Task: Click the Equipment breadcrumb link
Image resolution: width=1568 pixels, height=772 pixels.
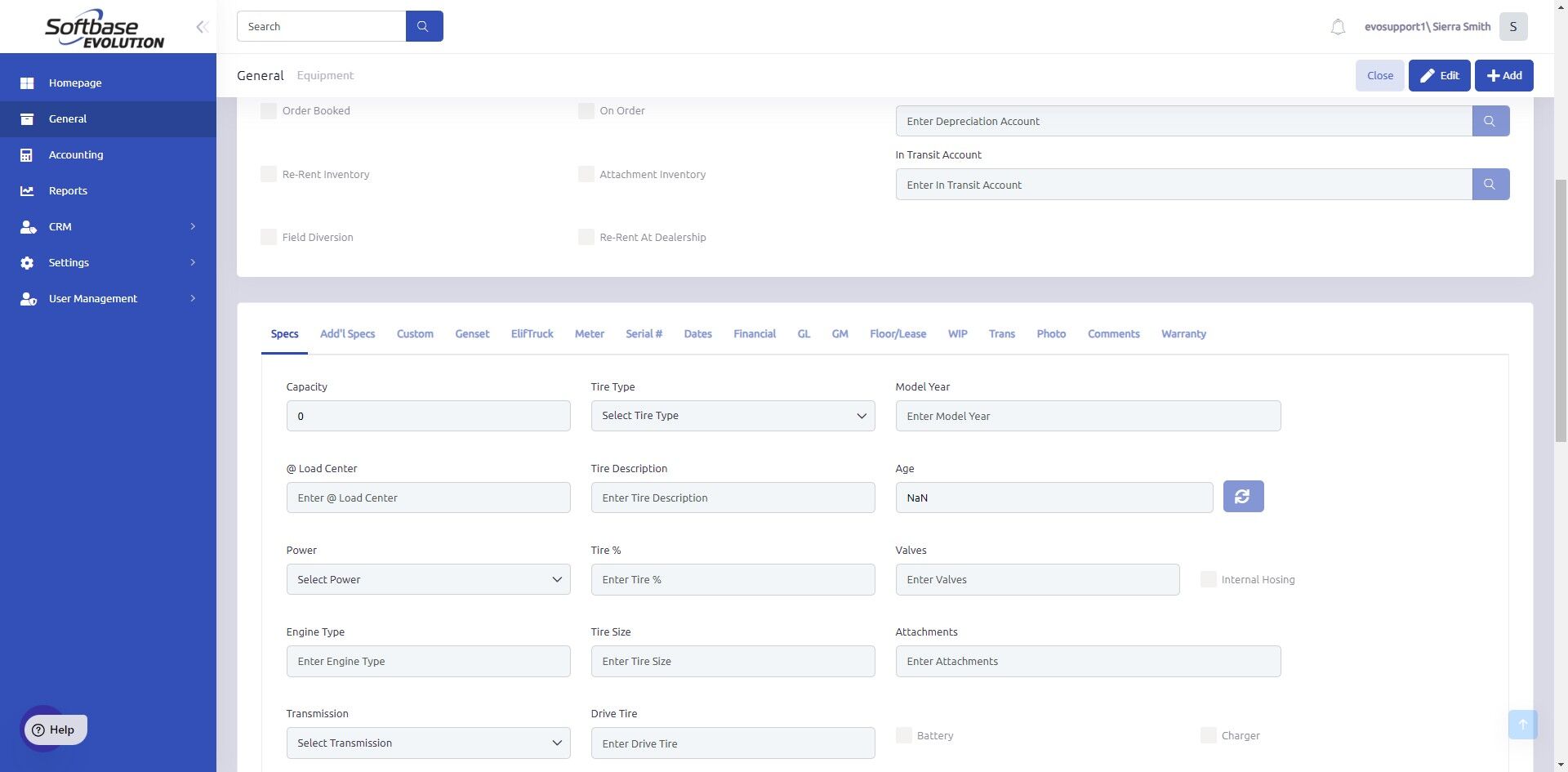Action: [x=325, y=75]
